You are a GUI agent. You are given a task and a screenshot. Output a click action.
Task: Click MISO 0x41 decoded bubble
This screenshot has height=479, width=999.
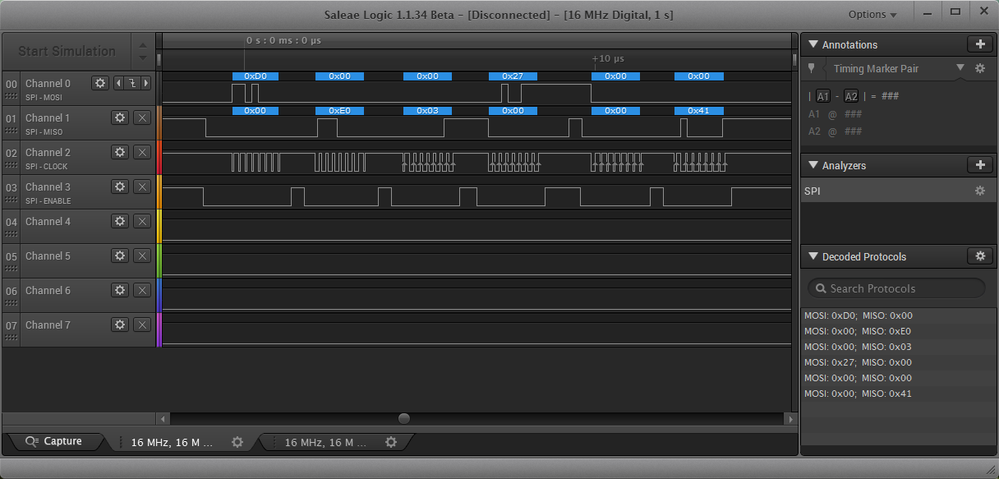pyautogui.click(x=699, y=110)
